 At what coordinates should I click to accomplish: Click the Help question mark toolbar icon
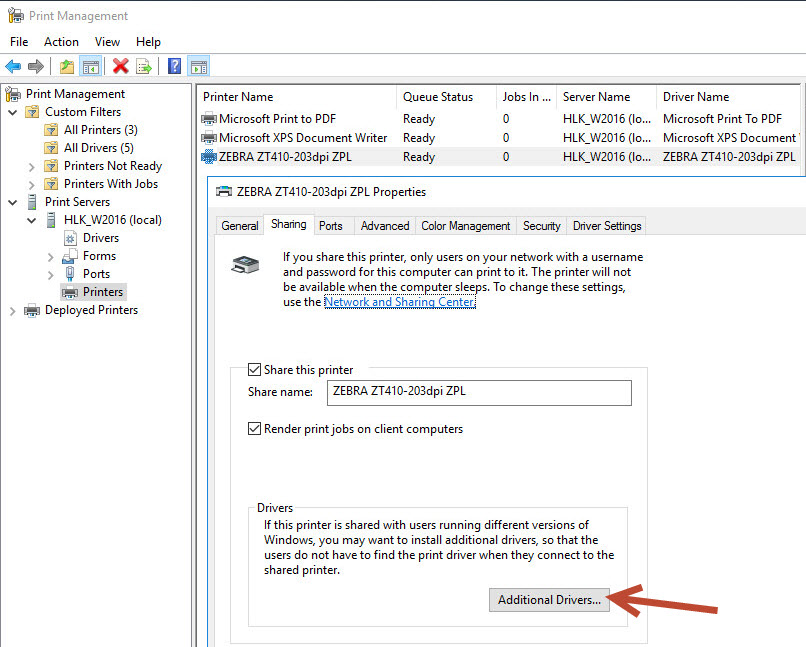click(174, 67)
